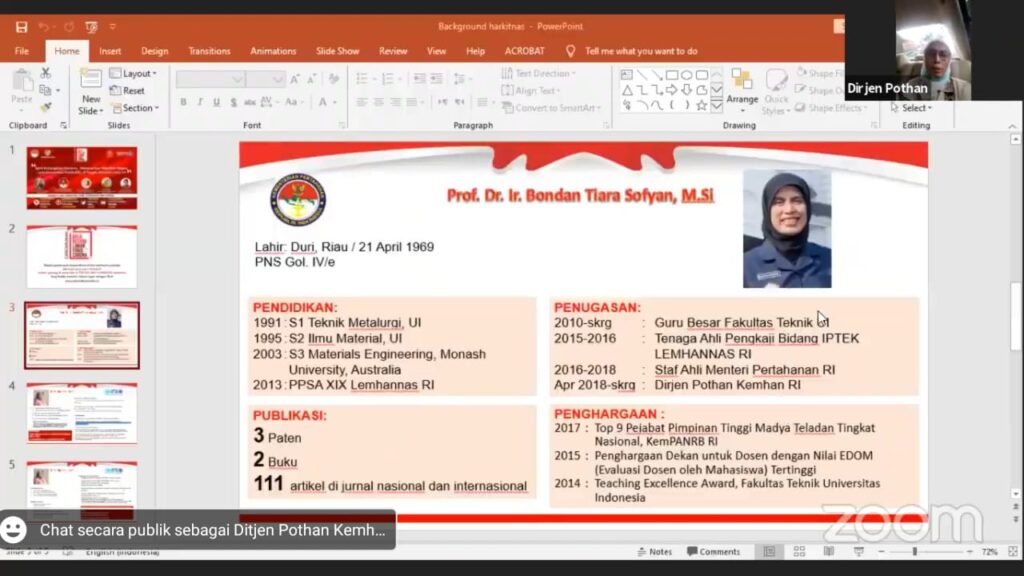Click the zoom slider handle

coord(914,552)
